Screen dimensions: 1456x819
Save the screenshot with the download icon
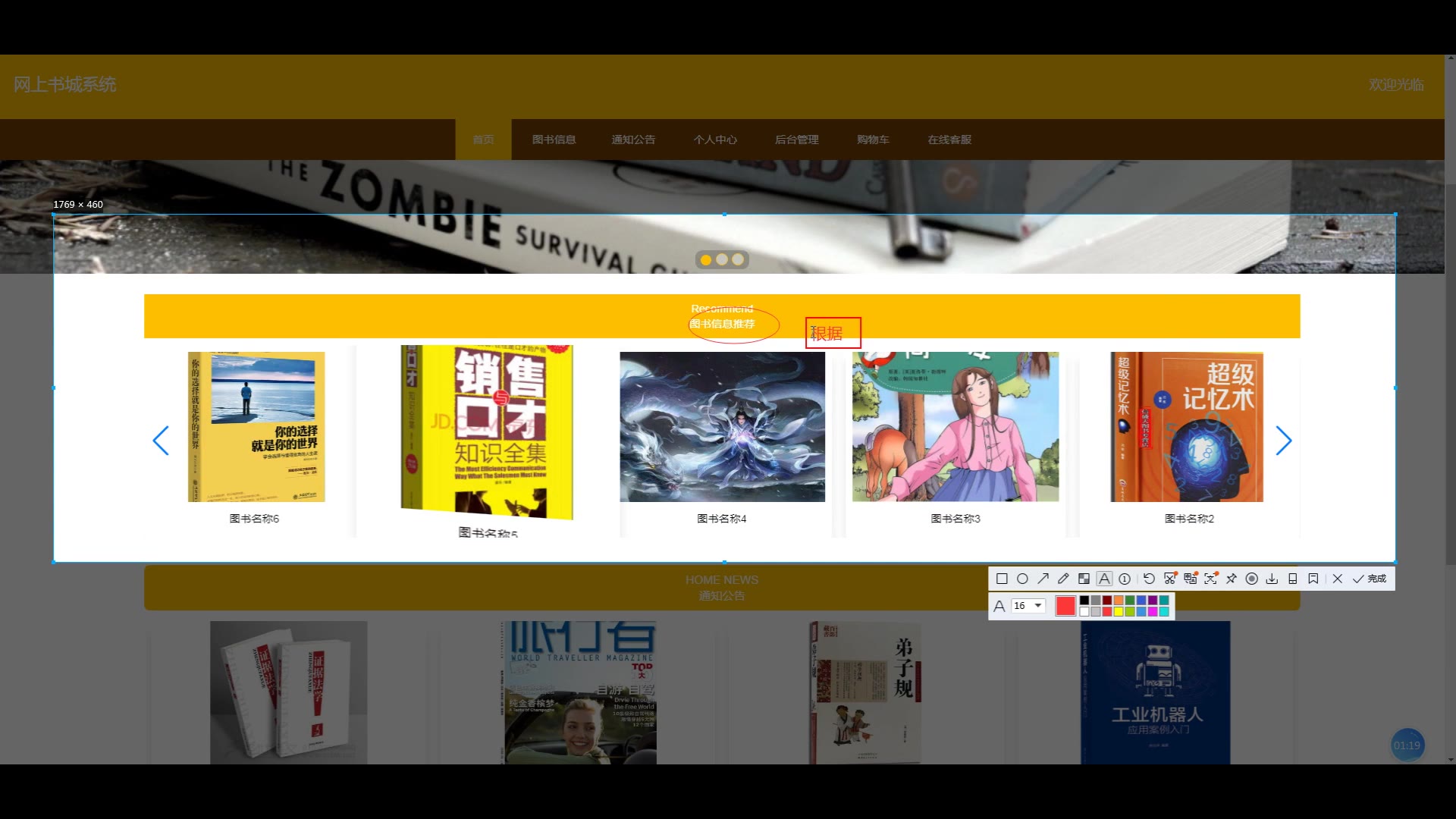(x=1272, y=579)
